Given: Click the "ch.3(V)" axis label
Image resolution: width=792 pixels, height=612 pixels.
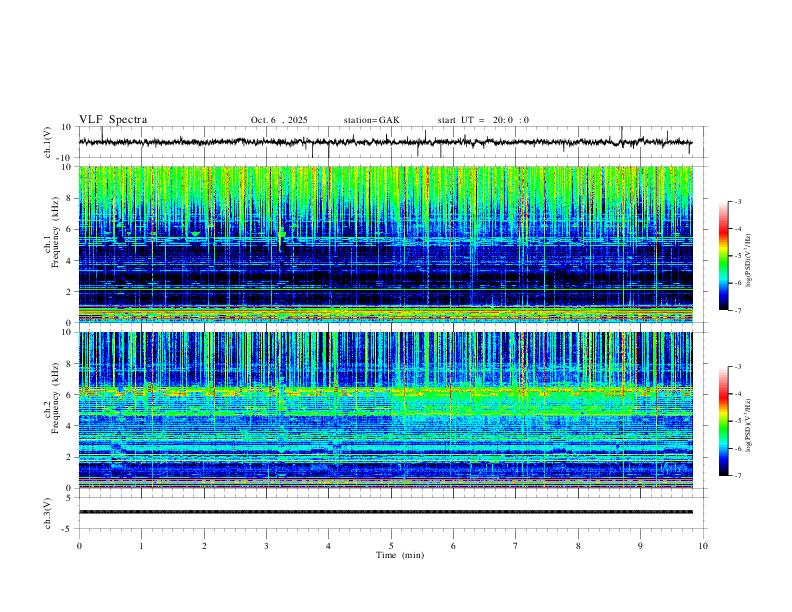Looking at the screenshot, I should pyautogui.click(x=48, y=513).
